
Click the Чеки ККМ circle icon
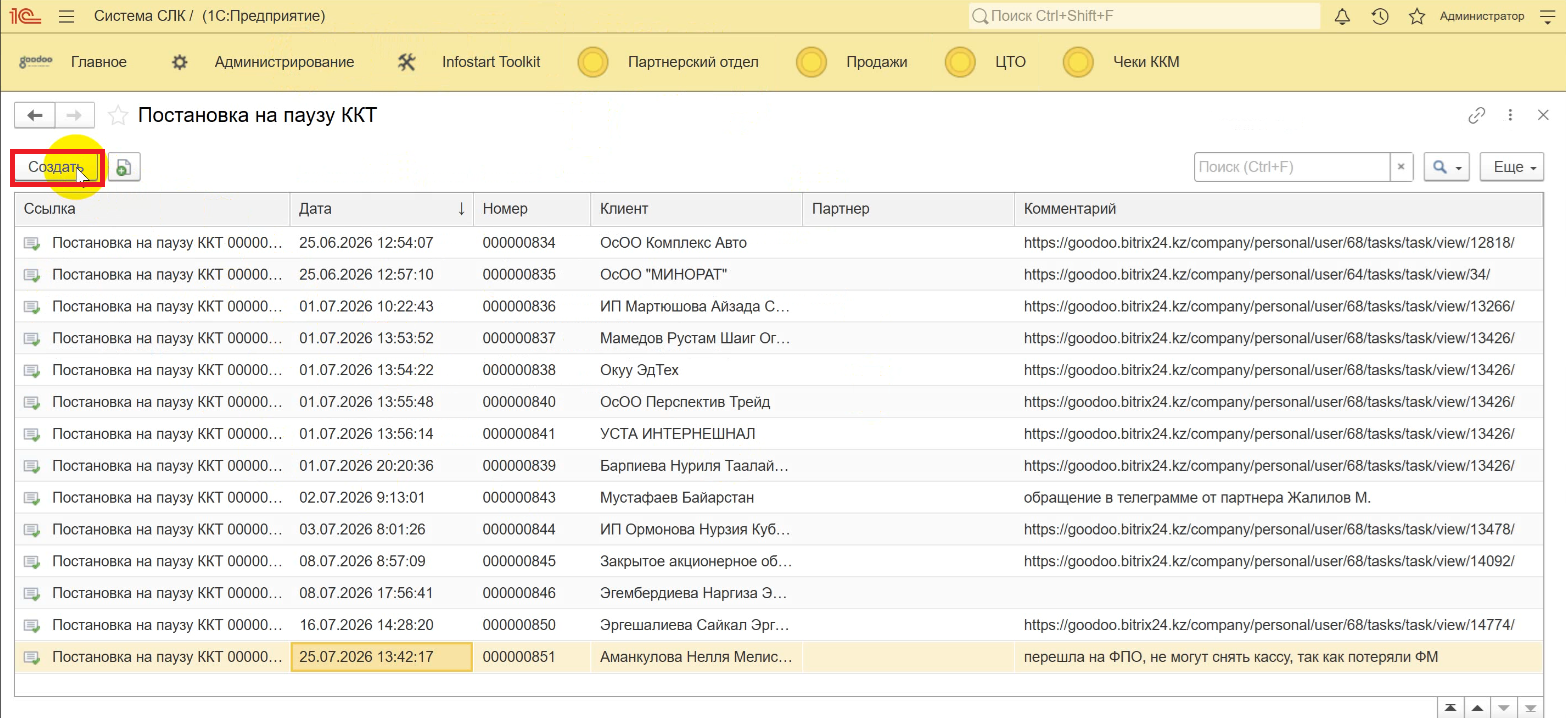(x=1078, y=62)
